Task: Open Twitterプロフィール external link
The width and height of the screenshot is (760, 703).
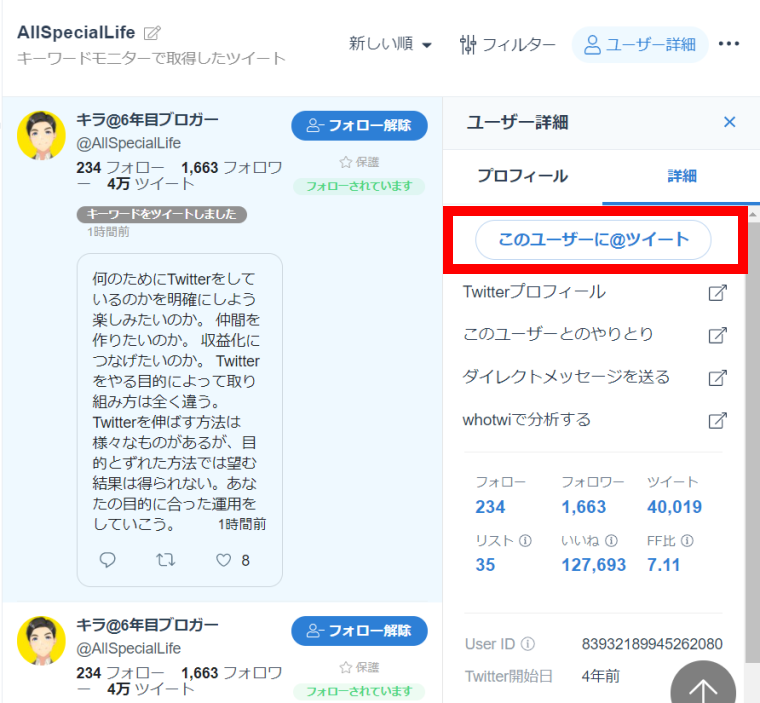Action: [717, 293]
